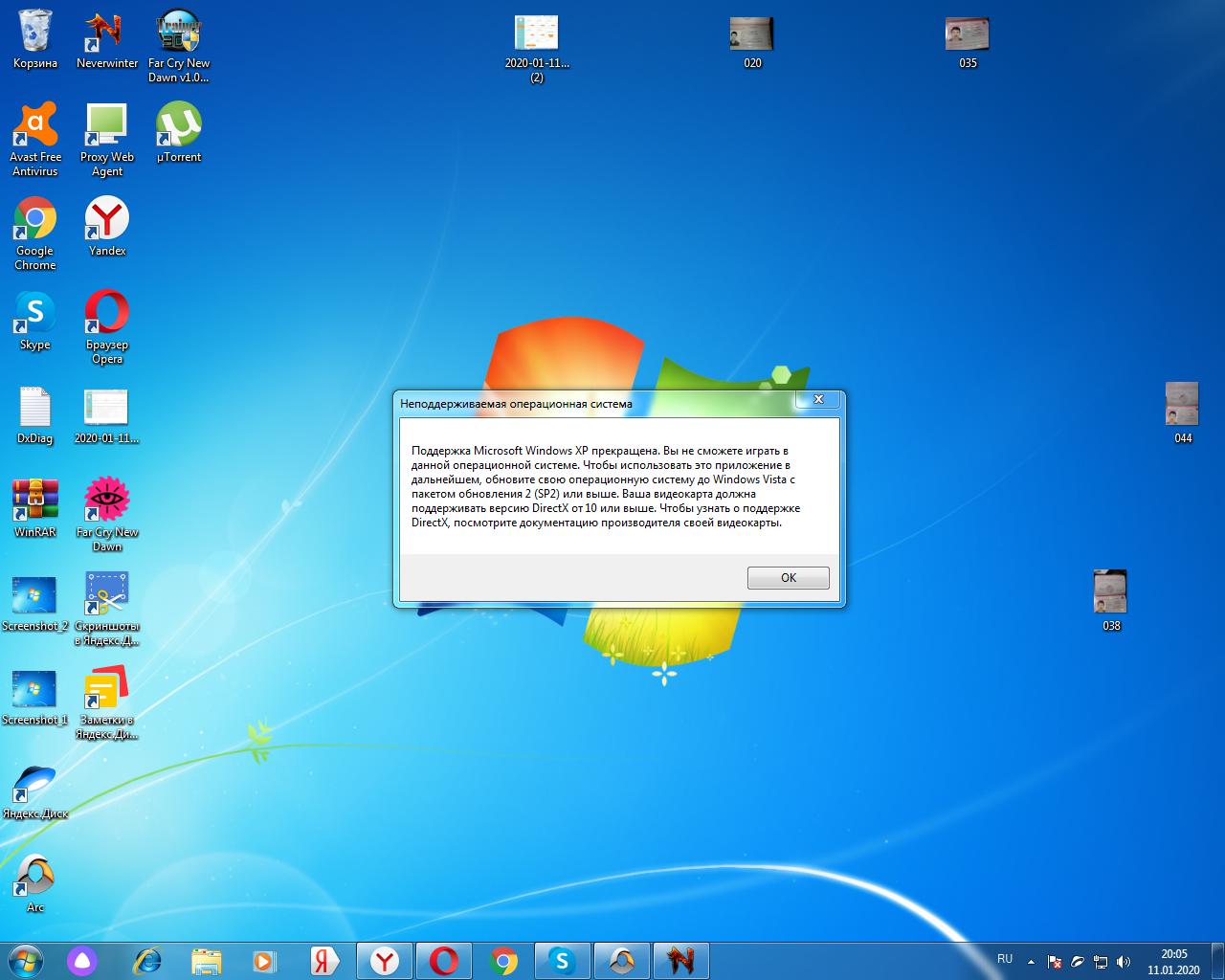Open Windows Explorer folder in taskbar
1225x980 pixels.
pyautogui.click(x=206, y=961)
